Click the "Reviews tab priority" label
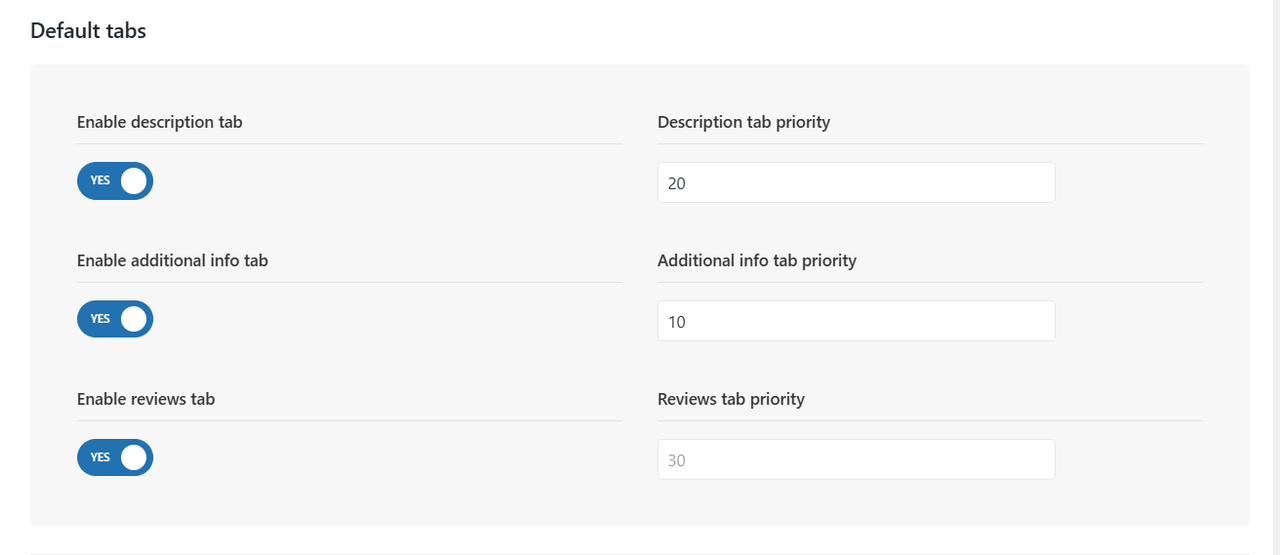The width and height of the screenshot is (1280, 555). [x=730, y=399]
